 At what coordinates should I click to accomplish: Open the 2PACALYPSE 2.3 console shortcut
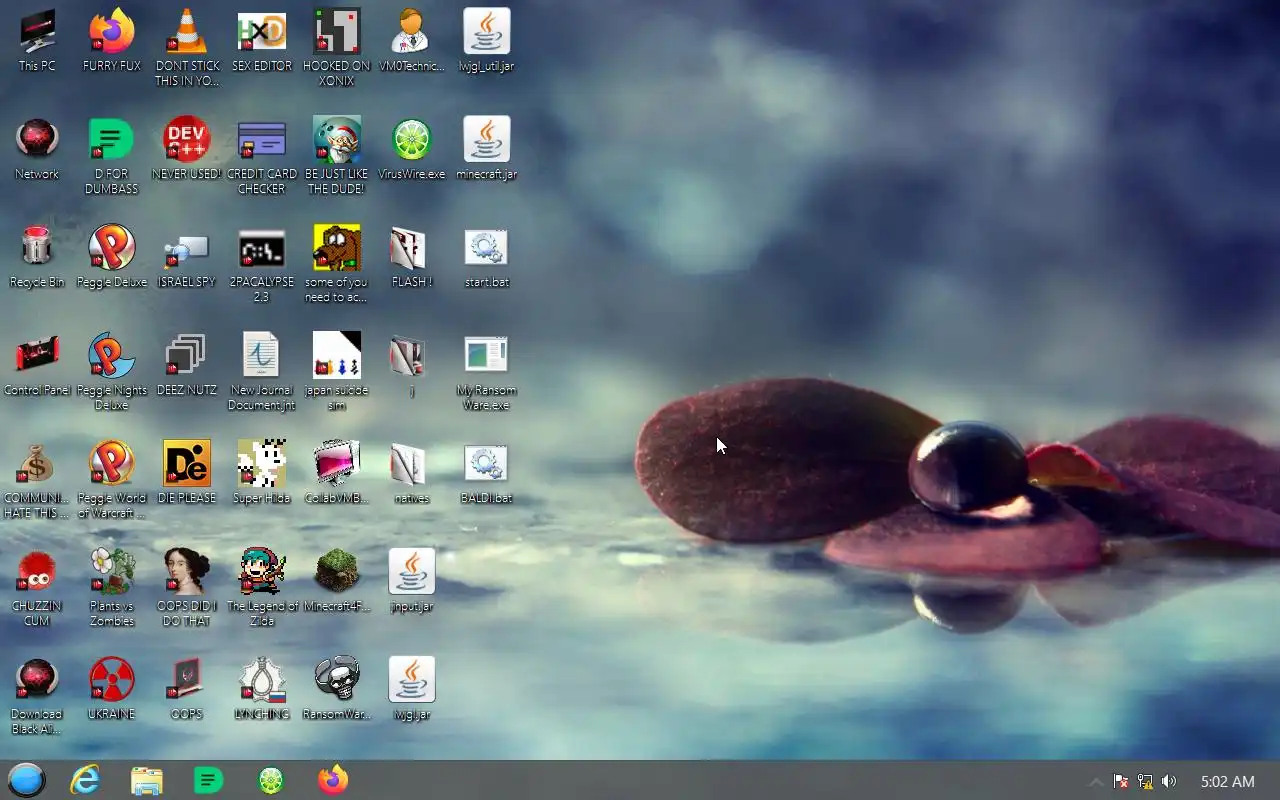coord(262,264)
